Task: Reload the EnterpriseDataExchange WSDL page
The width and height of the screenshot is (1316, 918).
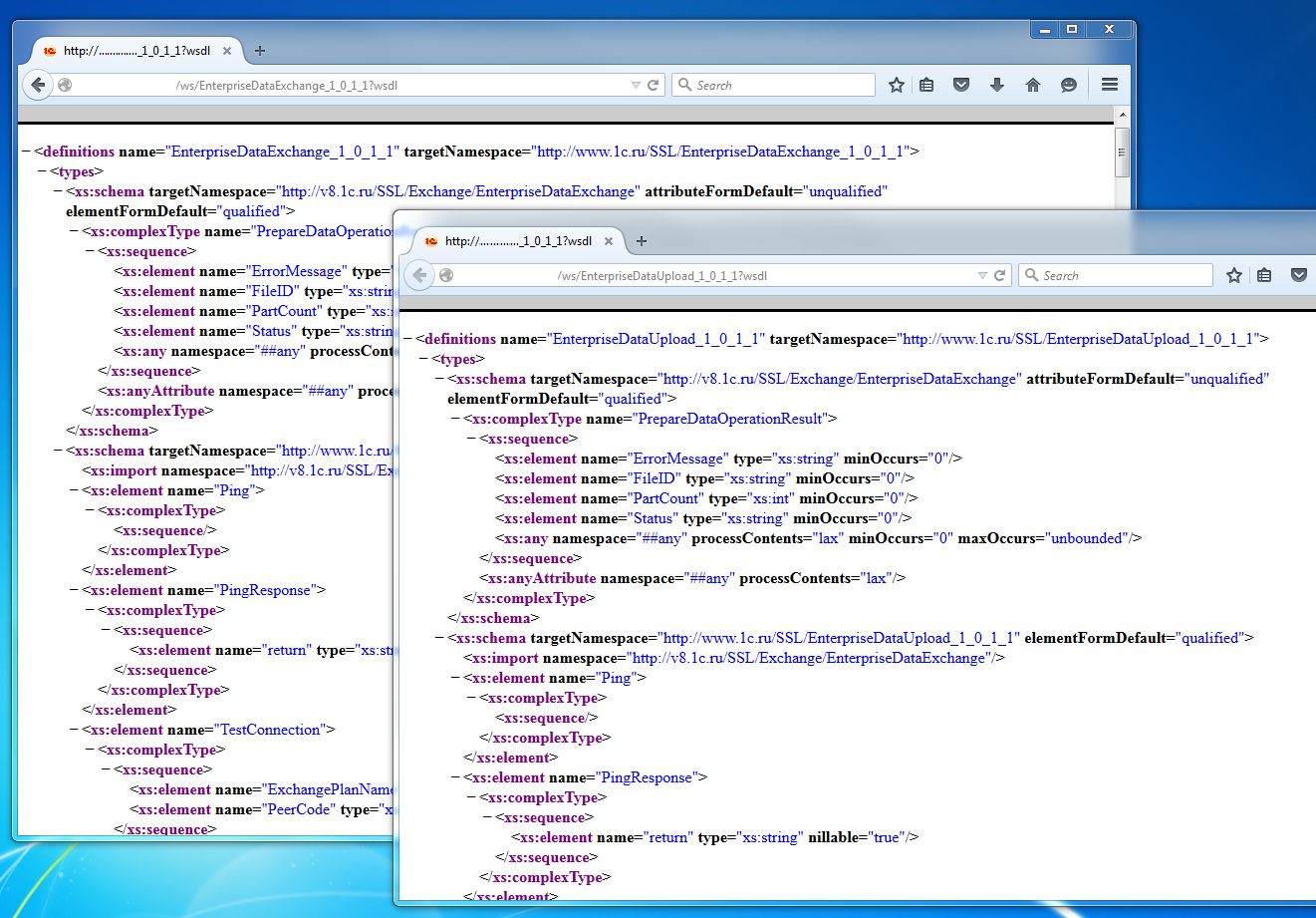Action: (x=654, y=85)
